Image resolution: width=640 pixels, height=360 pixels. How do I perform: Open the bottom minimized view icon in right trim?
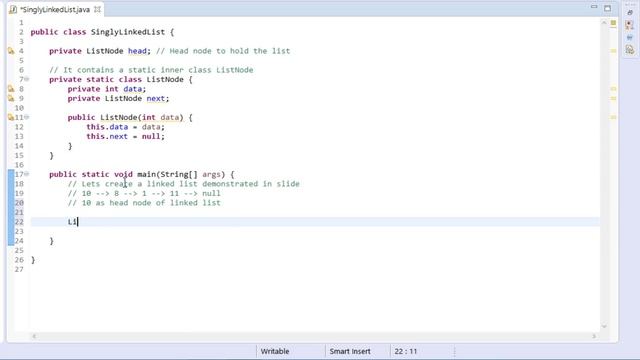coord(630,50)
